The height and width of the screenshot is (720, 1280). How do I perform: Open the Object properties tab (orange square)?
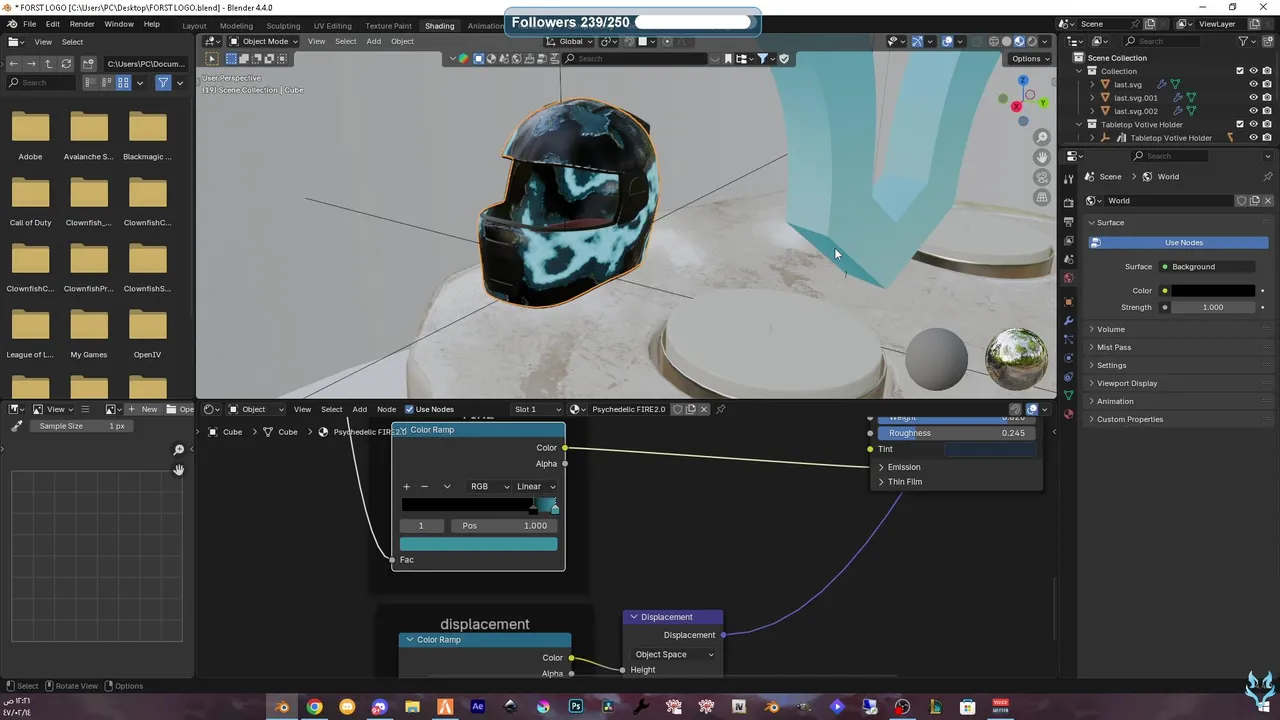tap(1069, 301)
